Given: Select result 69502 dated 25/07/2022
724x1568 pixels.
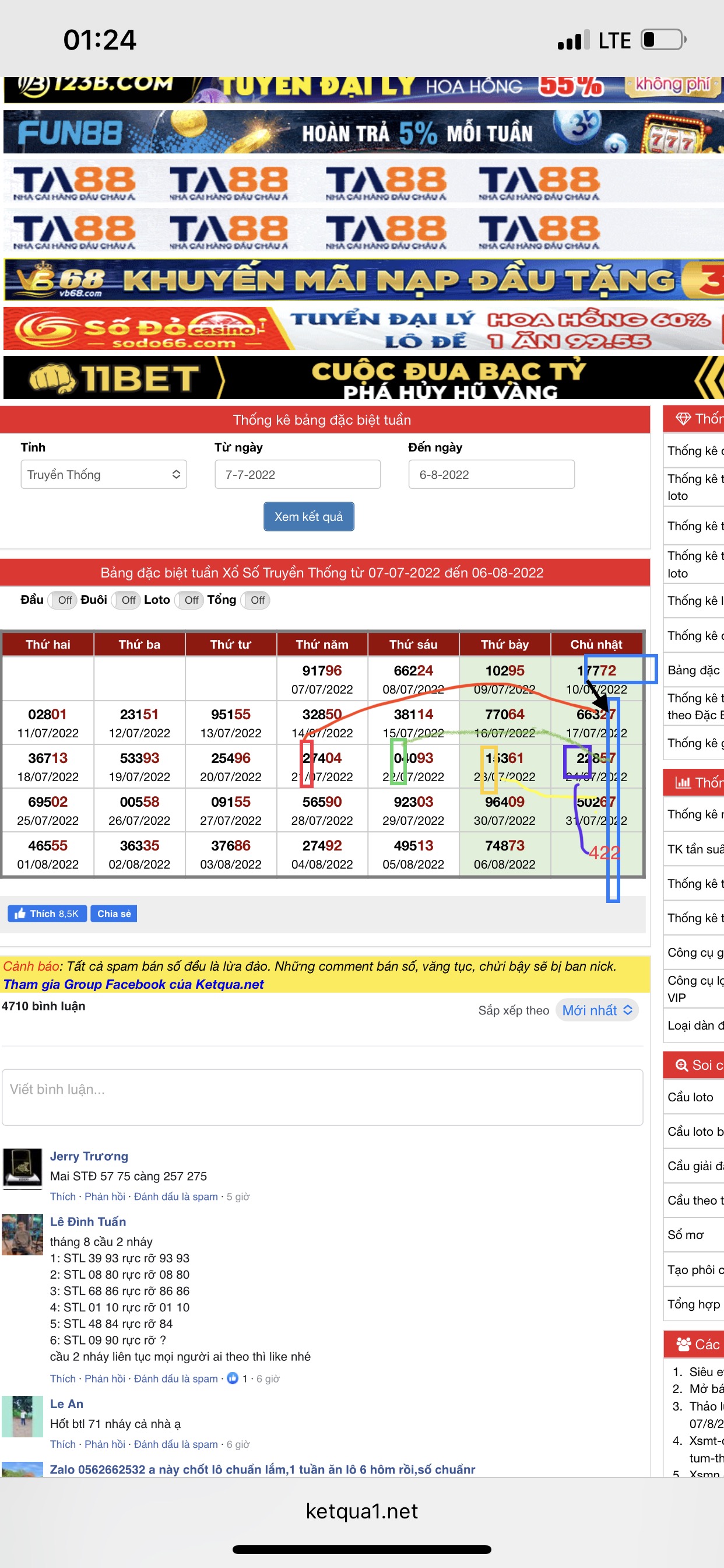Looking at the screenshot, I should coord(48,810).
